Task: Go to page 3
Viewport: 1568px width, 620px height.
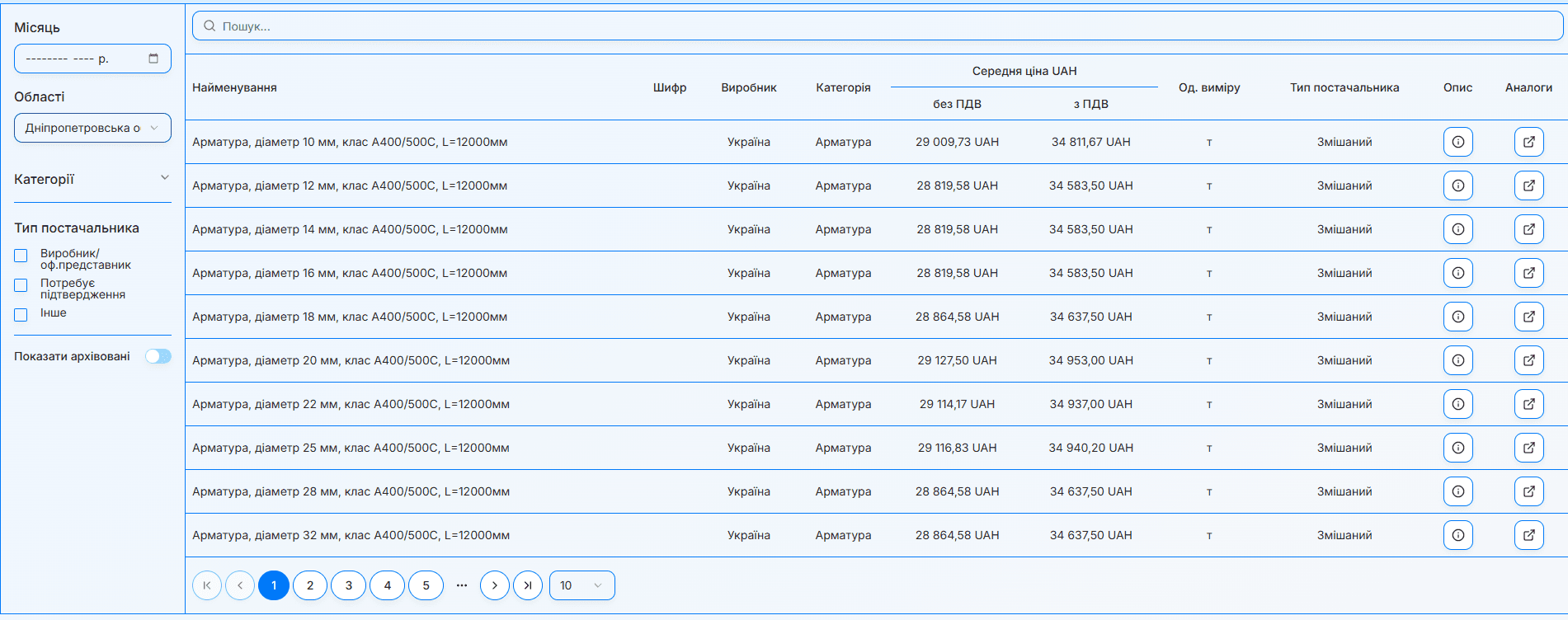Action: coord(348,585)
